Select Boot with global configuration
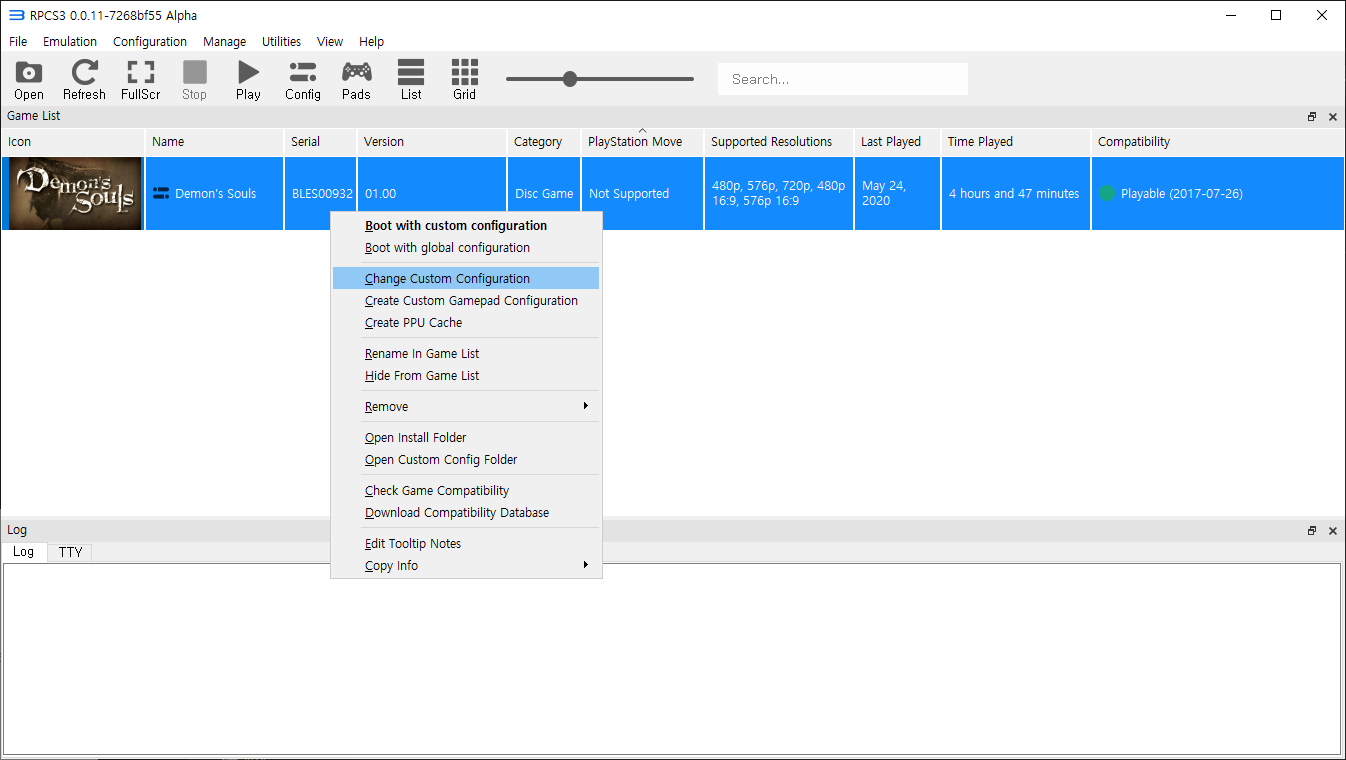1346x760 pixels. tap(466, 248)
